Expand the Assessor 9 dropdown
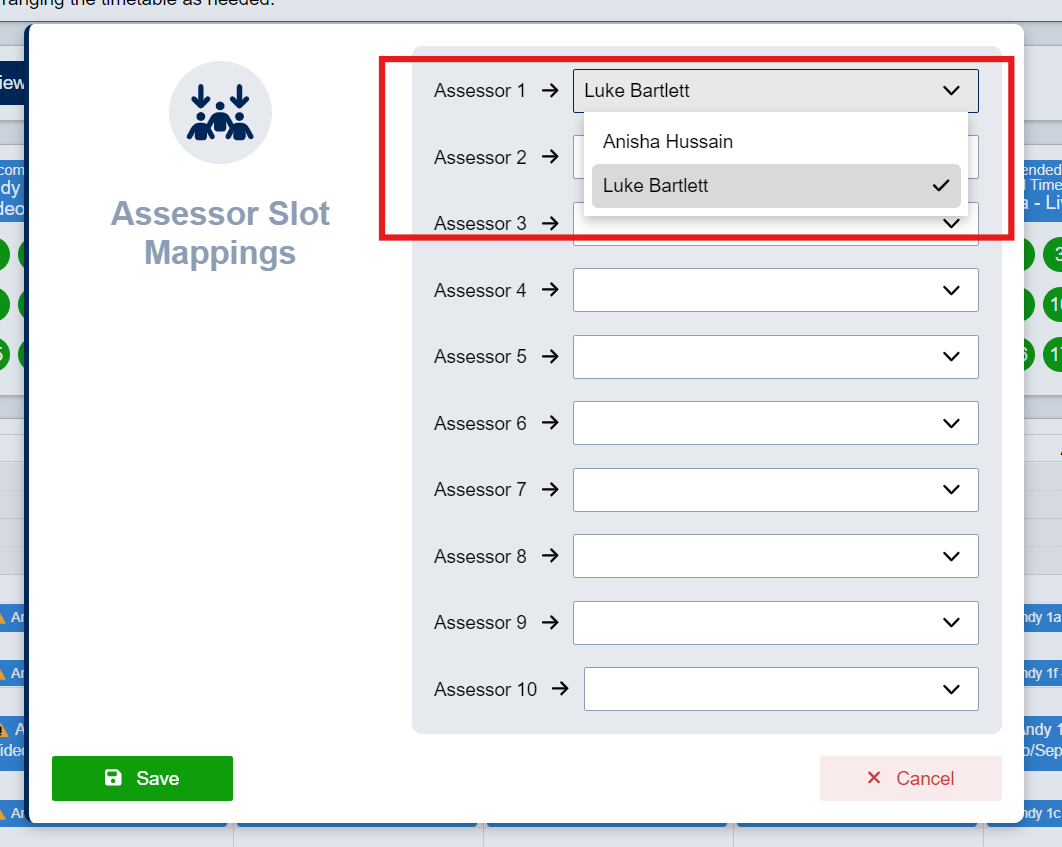Viewport: 1062px width, 847px height. 776,622
